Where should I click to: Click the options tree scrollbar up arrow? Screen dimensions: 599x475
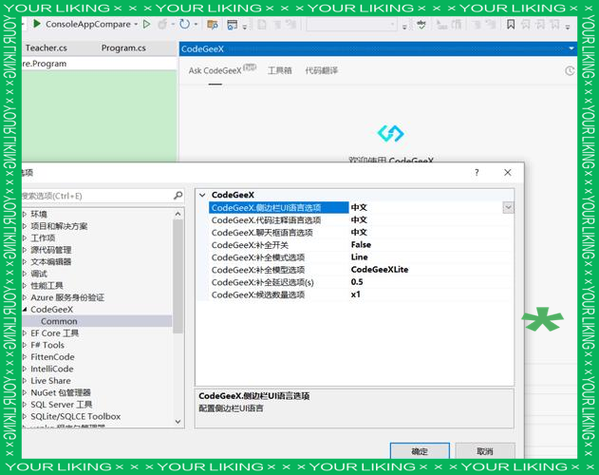(178, 214)
